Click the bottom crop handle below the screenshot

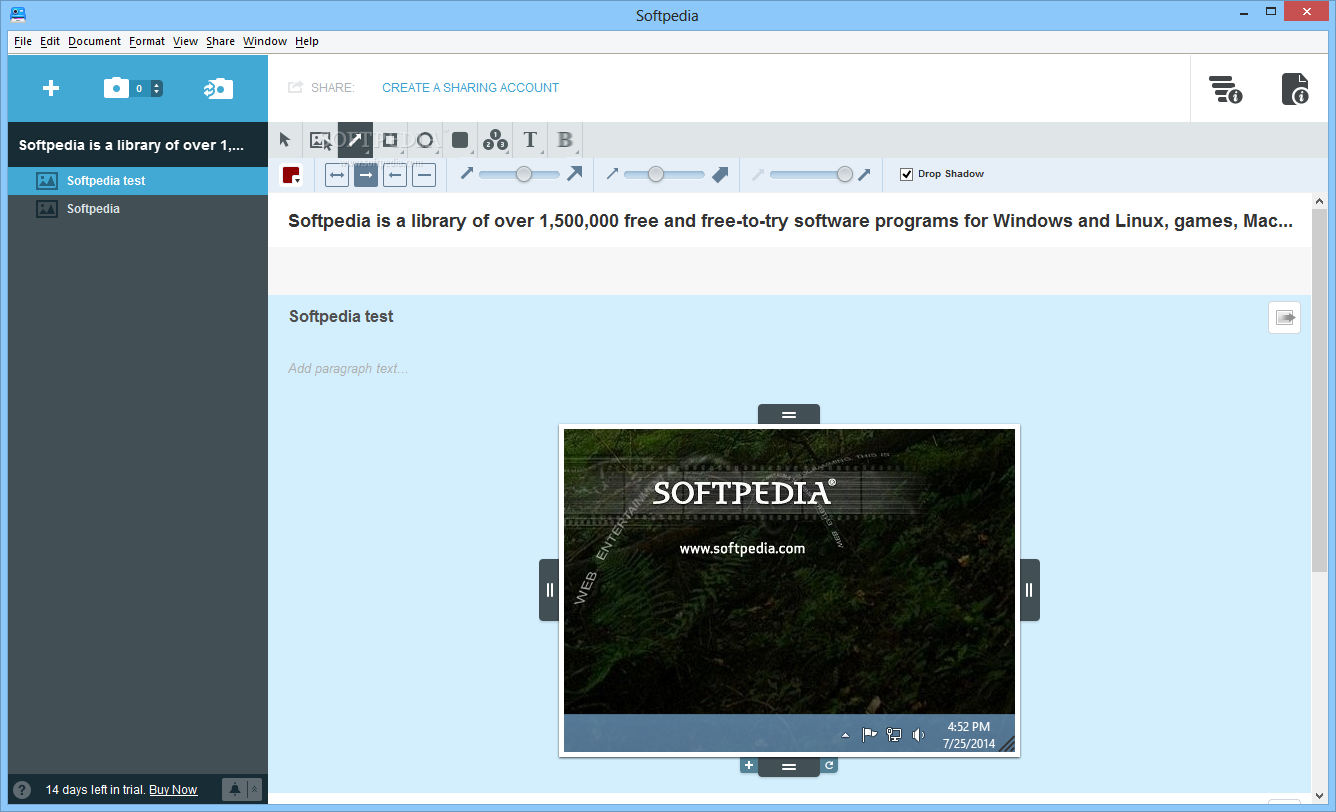point(789,767)
